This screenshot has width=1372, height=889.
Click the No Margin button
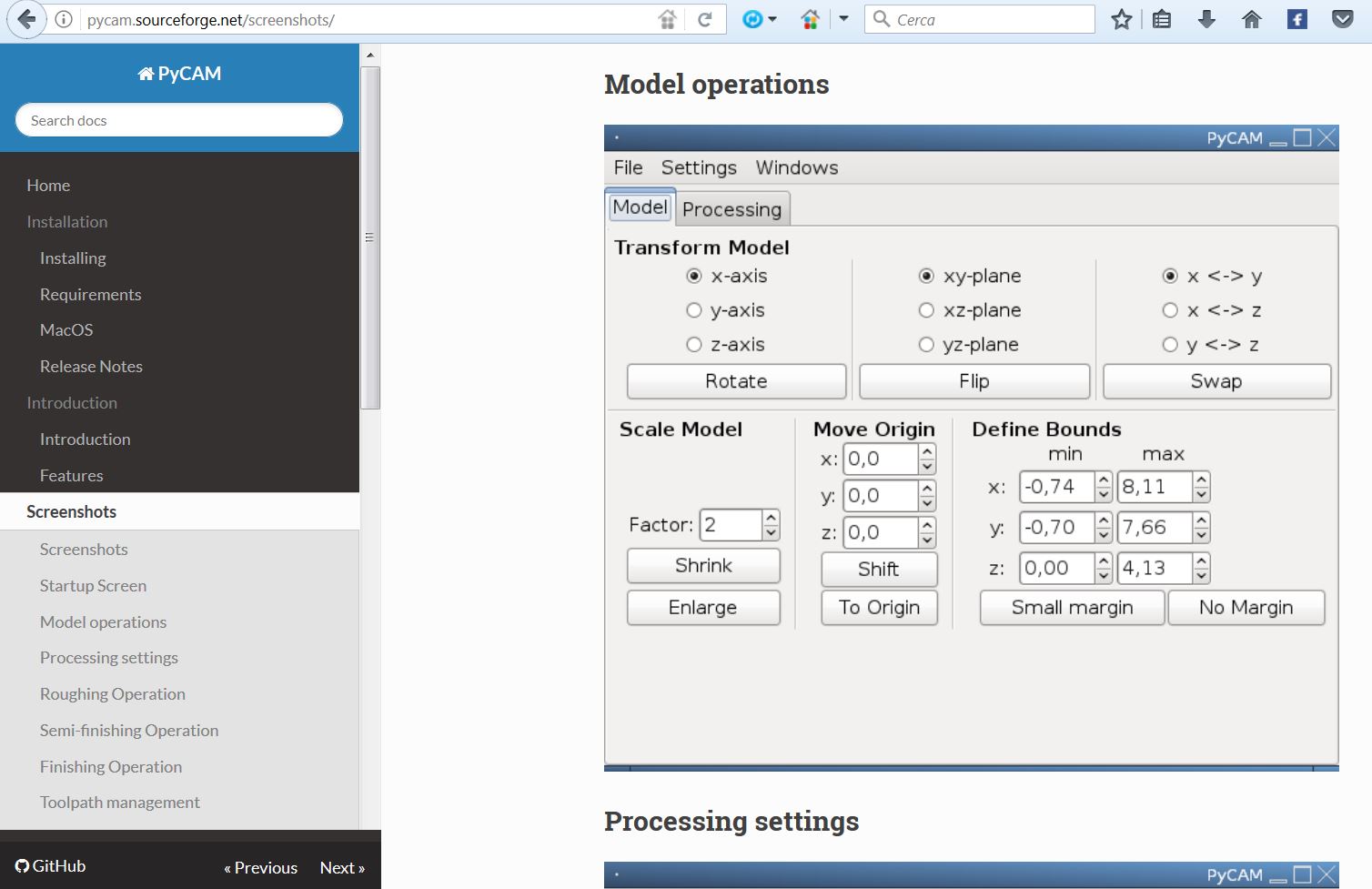[1246, 608]
